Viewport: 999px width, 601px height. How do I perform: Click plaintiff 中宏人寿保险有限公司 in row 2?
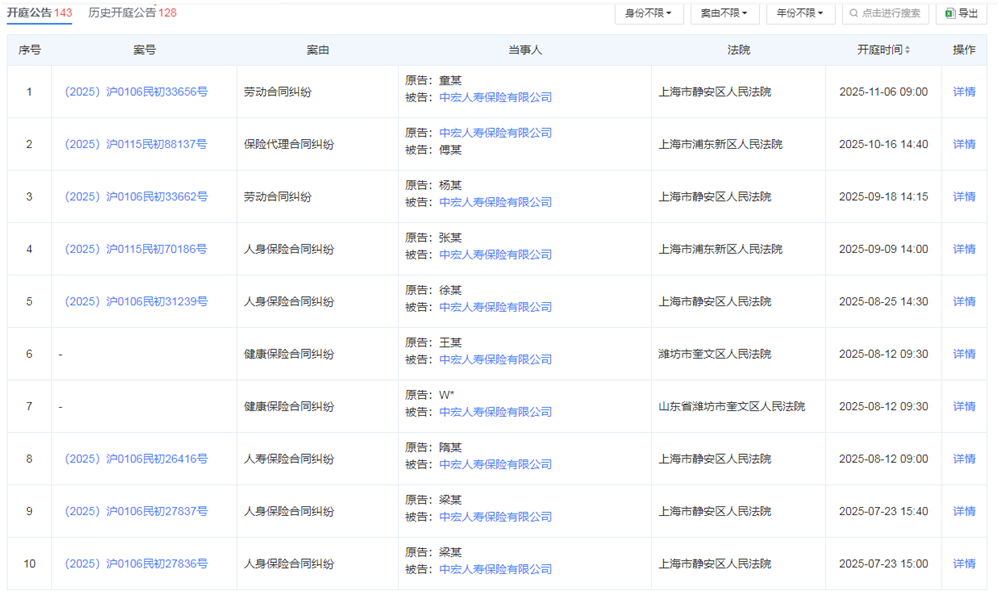(x=495, y=133)
